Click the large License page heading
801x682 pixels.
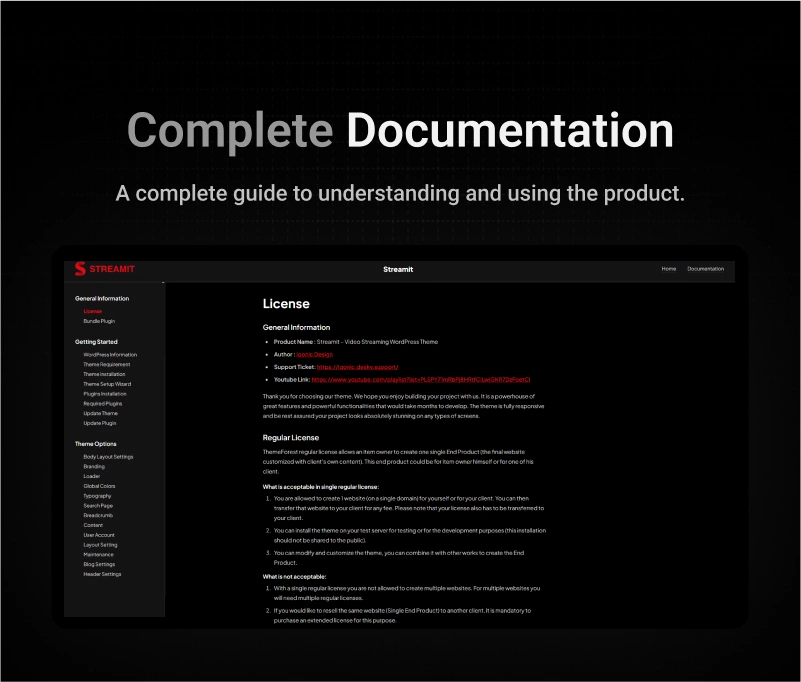tap(286, 304)
